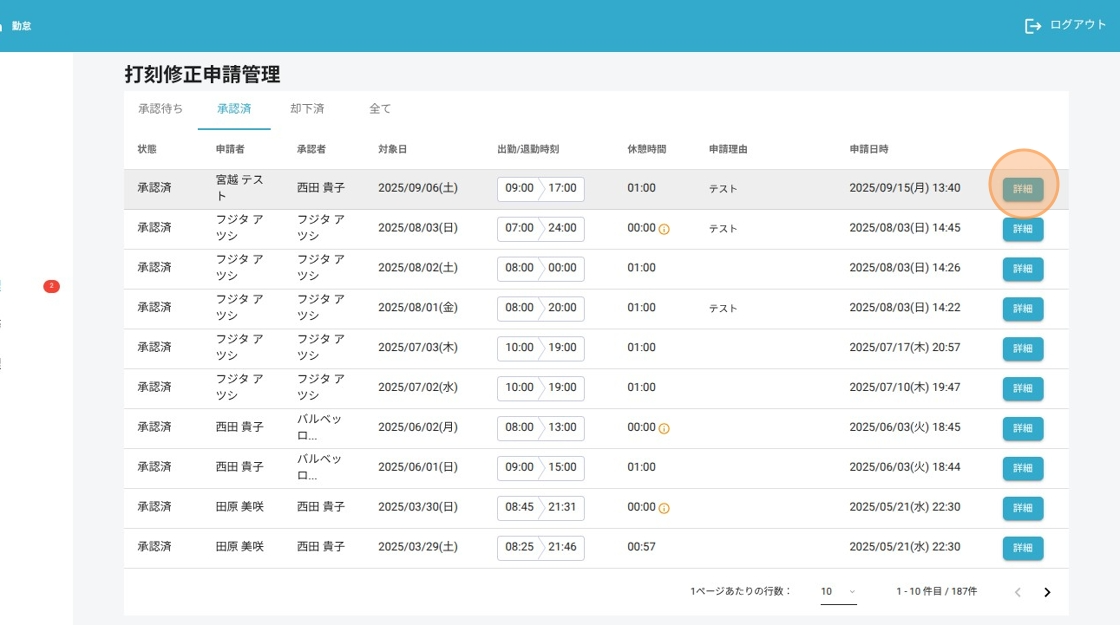Click the logout door icon
Screen dimensions: 1120x625
1032,26
